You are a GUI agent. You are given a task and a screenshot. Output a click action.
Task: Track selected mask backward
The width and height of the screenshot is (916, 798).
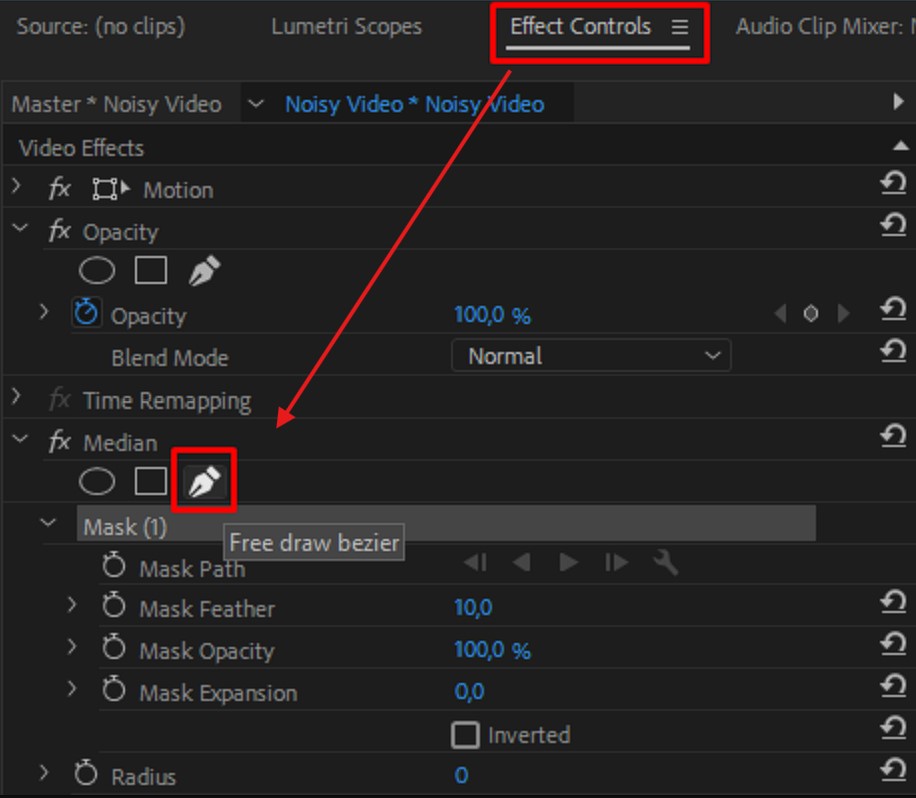tap(522, 563)
